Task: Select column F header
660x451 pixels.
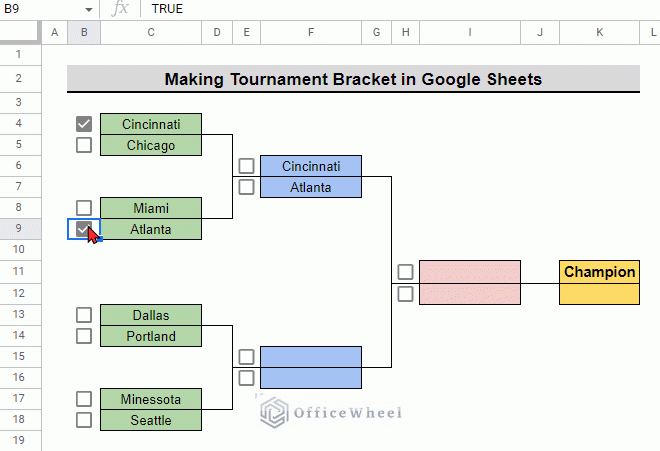Action: tap(311, 32)
